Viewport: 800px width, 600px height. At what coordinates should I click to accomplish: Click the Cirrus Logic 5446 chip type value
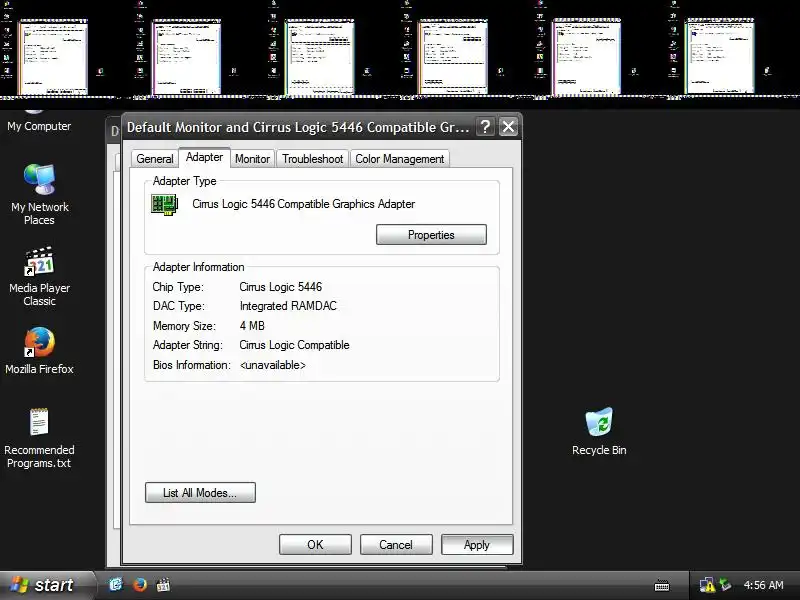point(281,287)
